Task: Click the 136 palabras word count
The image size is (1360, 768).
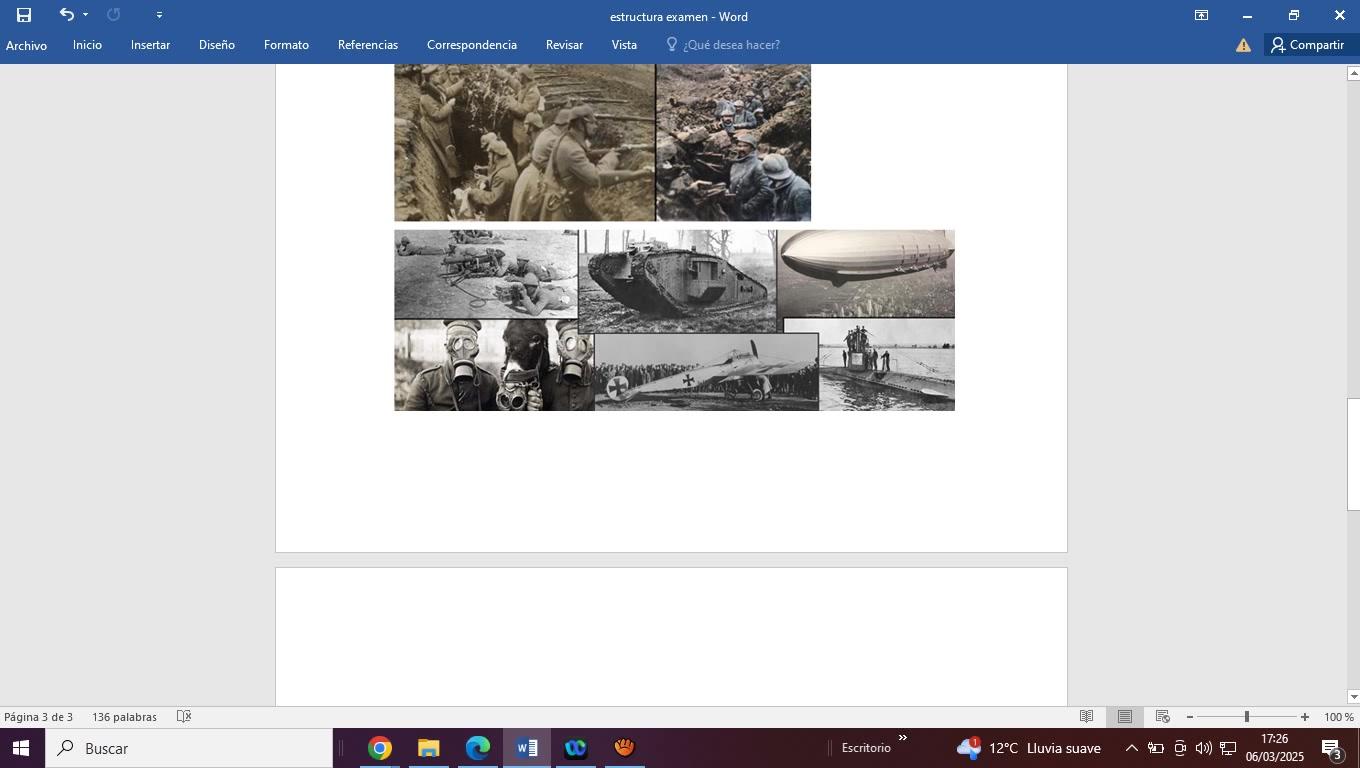Action: [x=124, y=717]
